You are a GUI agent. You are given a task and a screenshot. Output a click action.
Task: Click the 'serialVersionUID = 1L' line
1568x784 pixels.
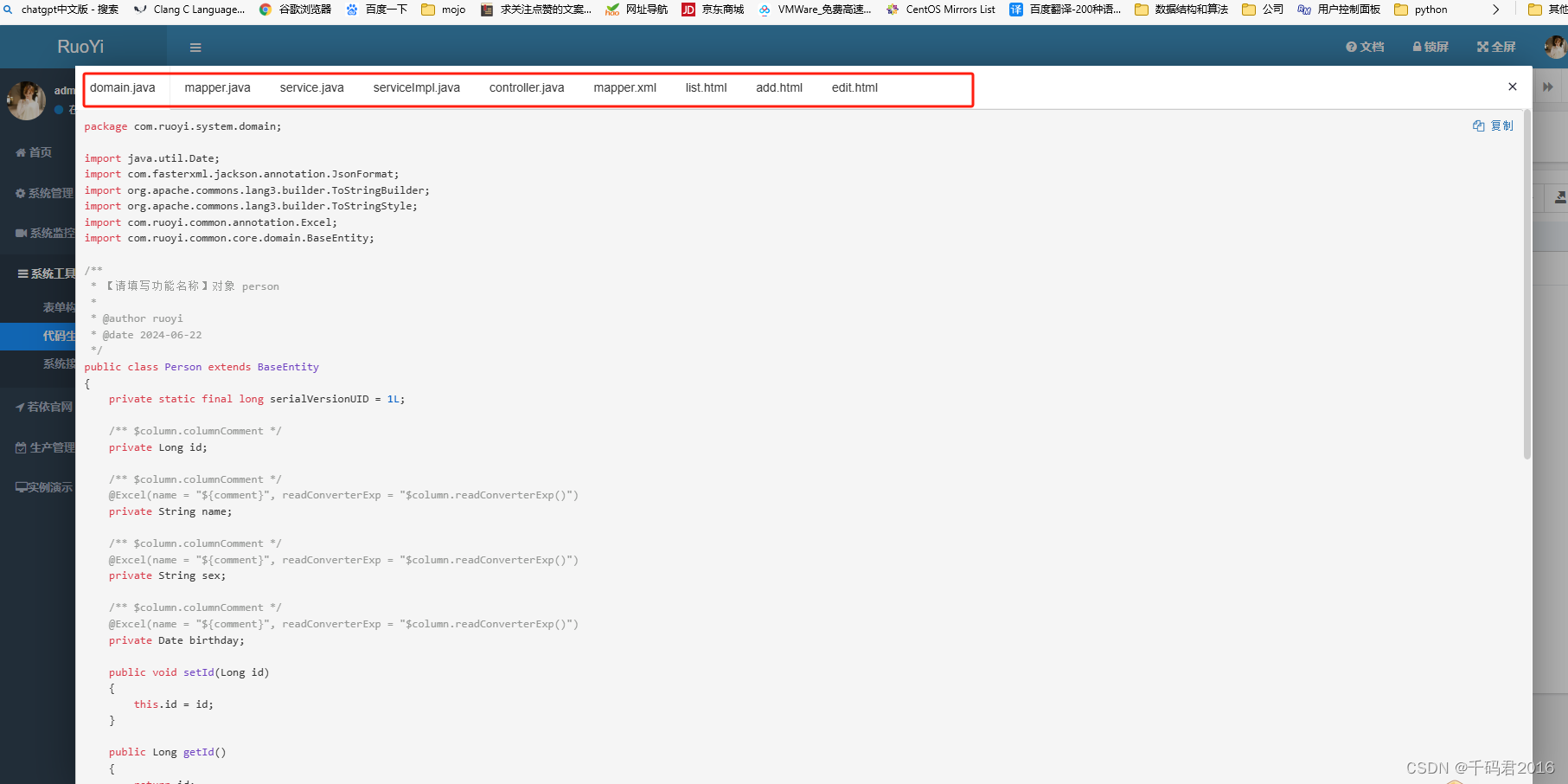tap(257, 399)
